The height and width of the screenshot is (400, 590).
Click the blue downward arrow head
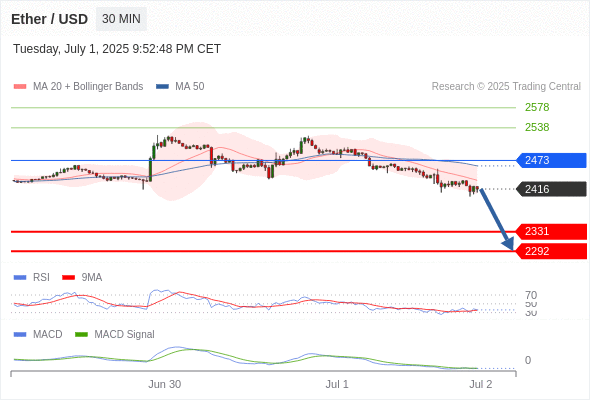click(x=509, y=244)
